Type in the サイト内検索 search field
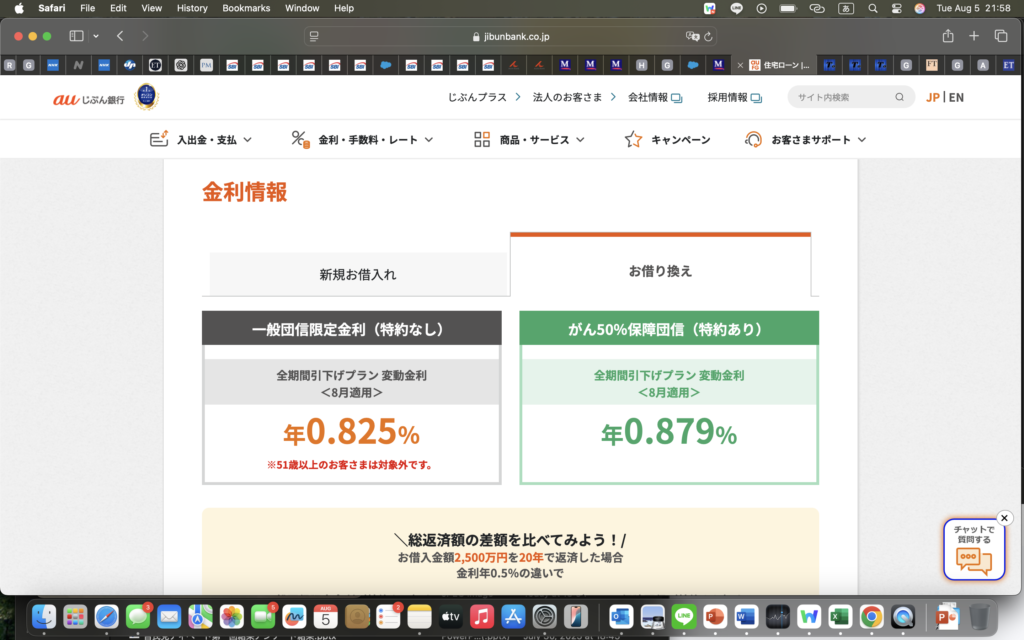 (x=840, y=98)
